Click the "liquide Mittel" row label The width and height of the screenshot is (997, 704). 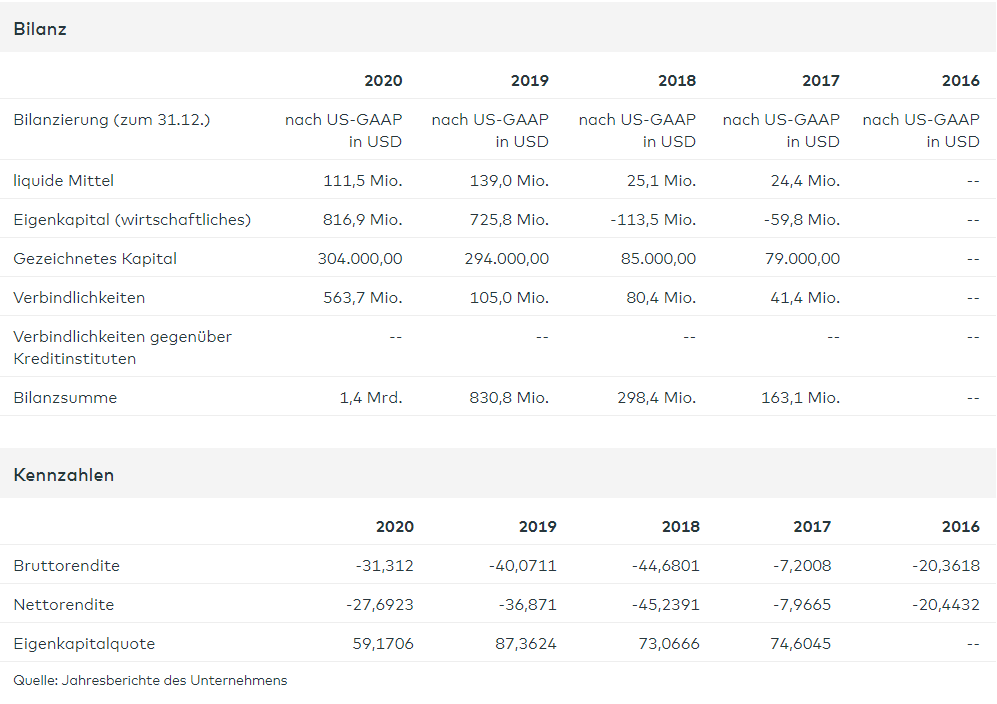[x=64, y=181]
